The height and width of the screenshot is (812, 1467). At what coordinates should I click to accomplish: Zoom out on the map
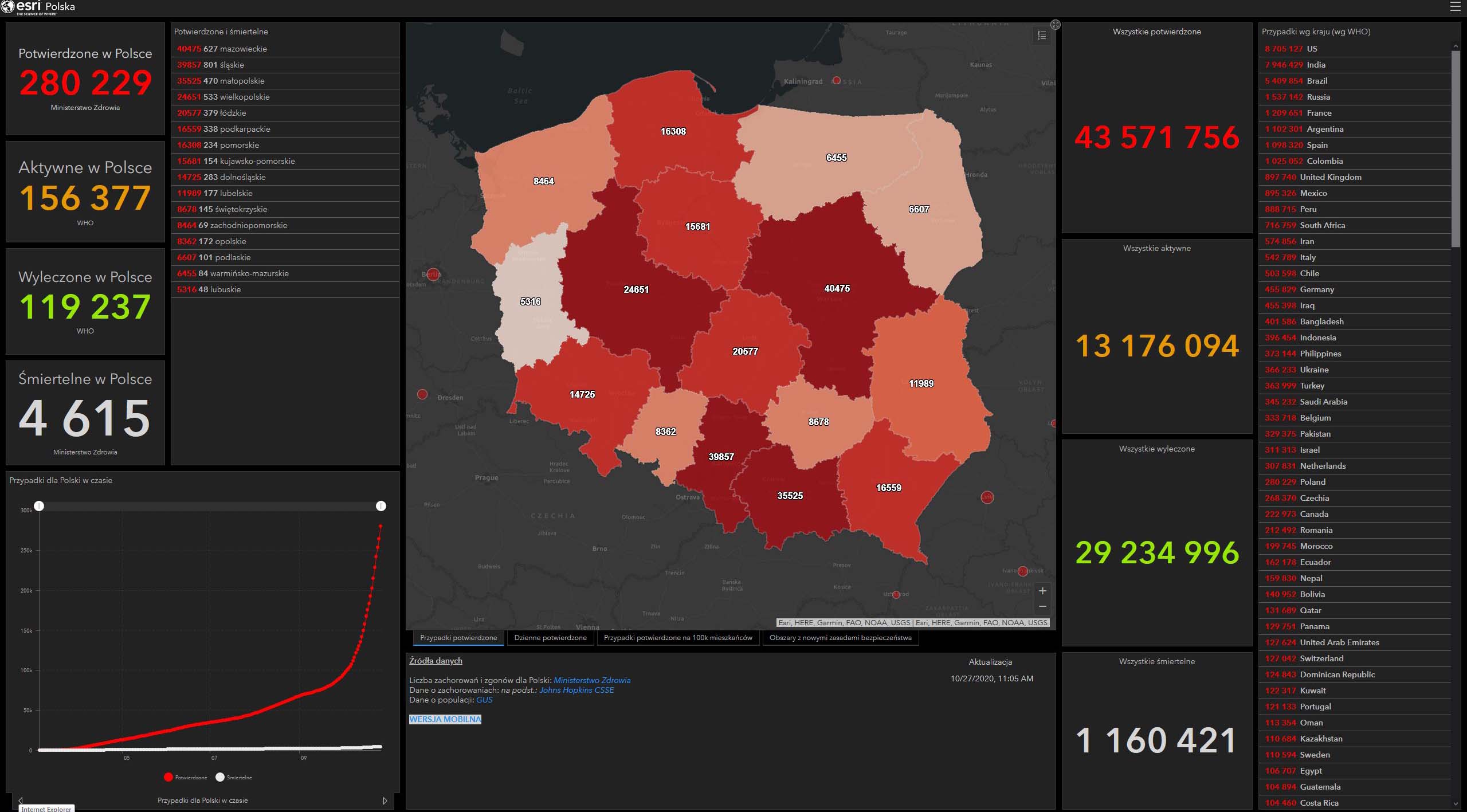tap(1042, 606)
